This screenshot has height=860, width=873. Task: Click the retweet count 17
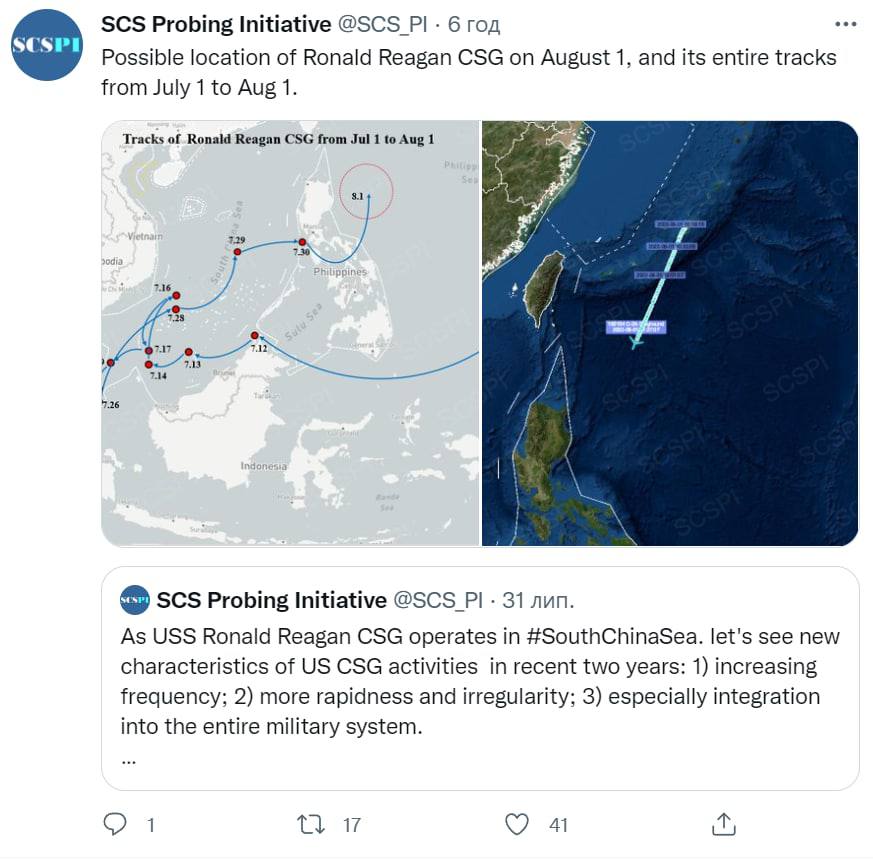click(351, 825)
